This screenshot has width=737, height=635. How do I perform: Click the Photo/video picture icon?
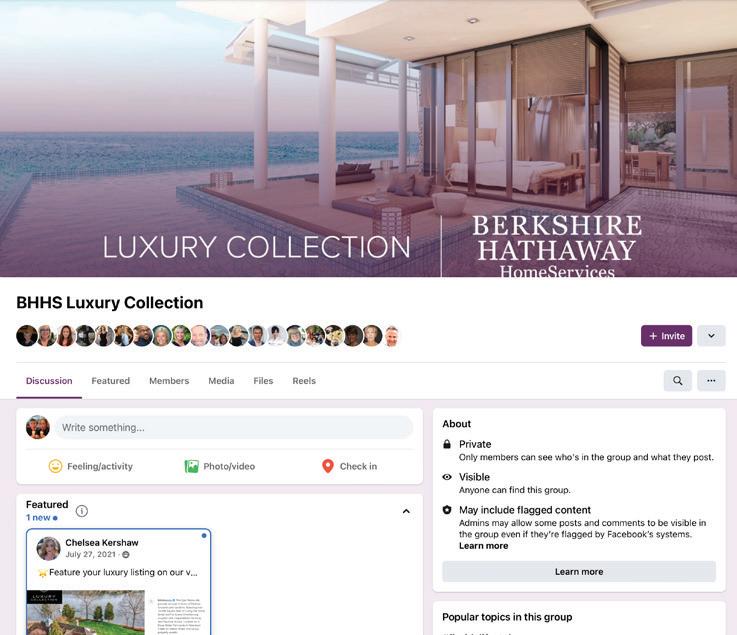click(x=191, y=466)
